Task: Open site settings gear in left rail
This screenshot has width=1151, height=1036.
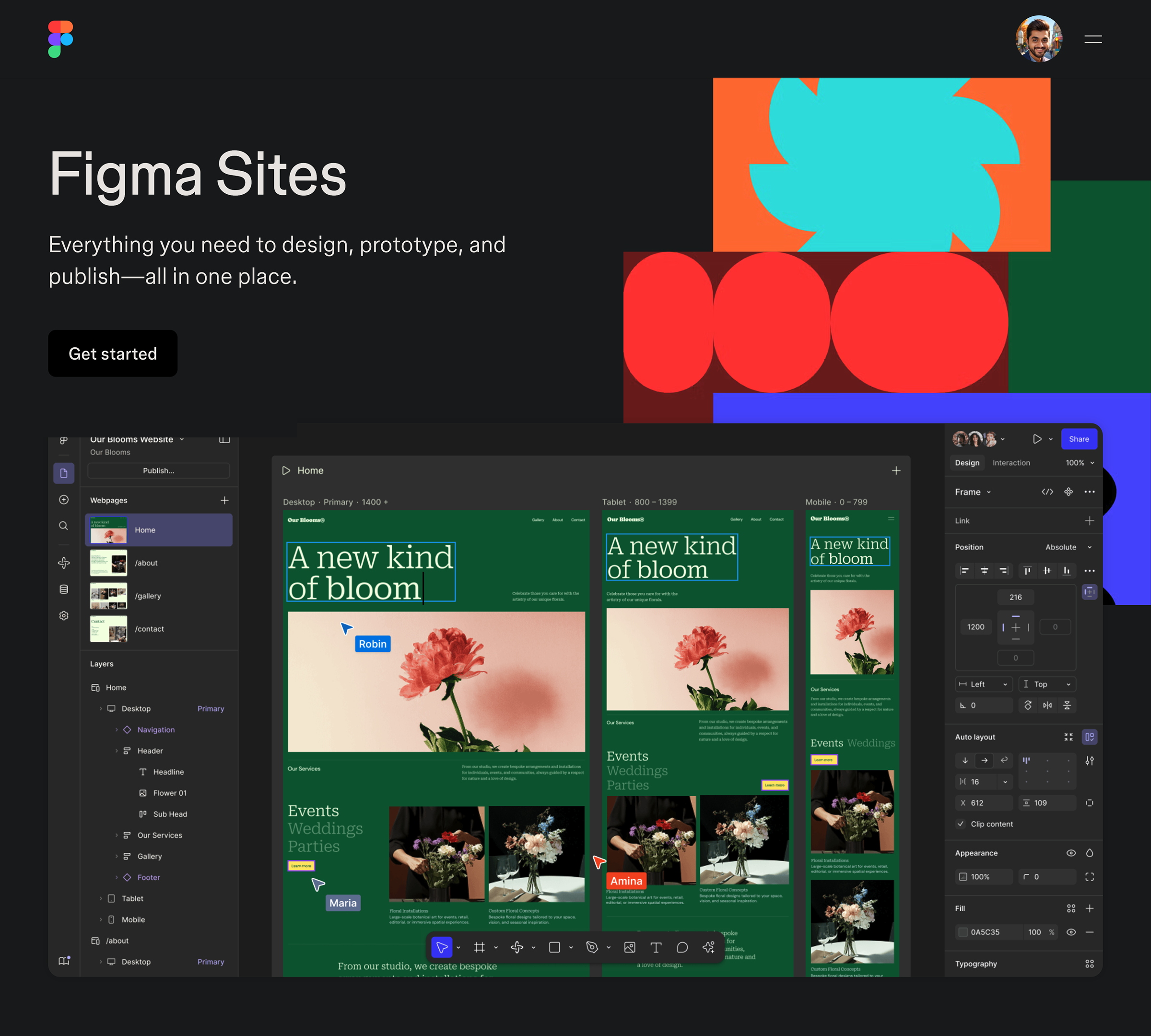Action: coord(64,615)
